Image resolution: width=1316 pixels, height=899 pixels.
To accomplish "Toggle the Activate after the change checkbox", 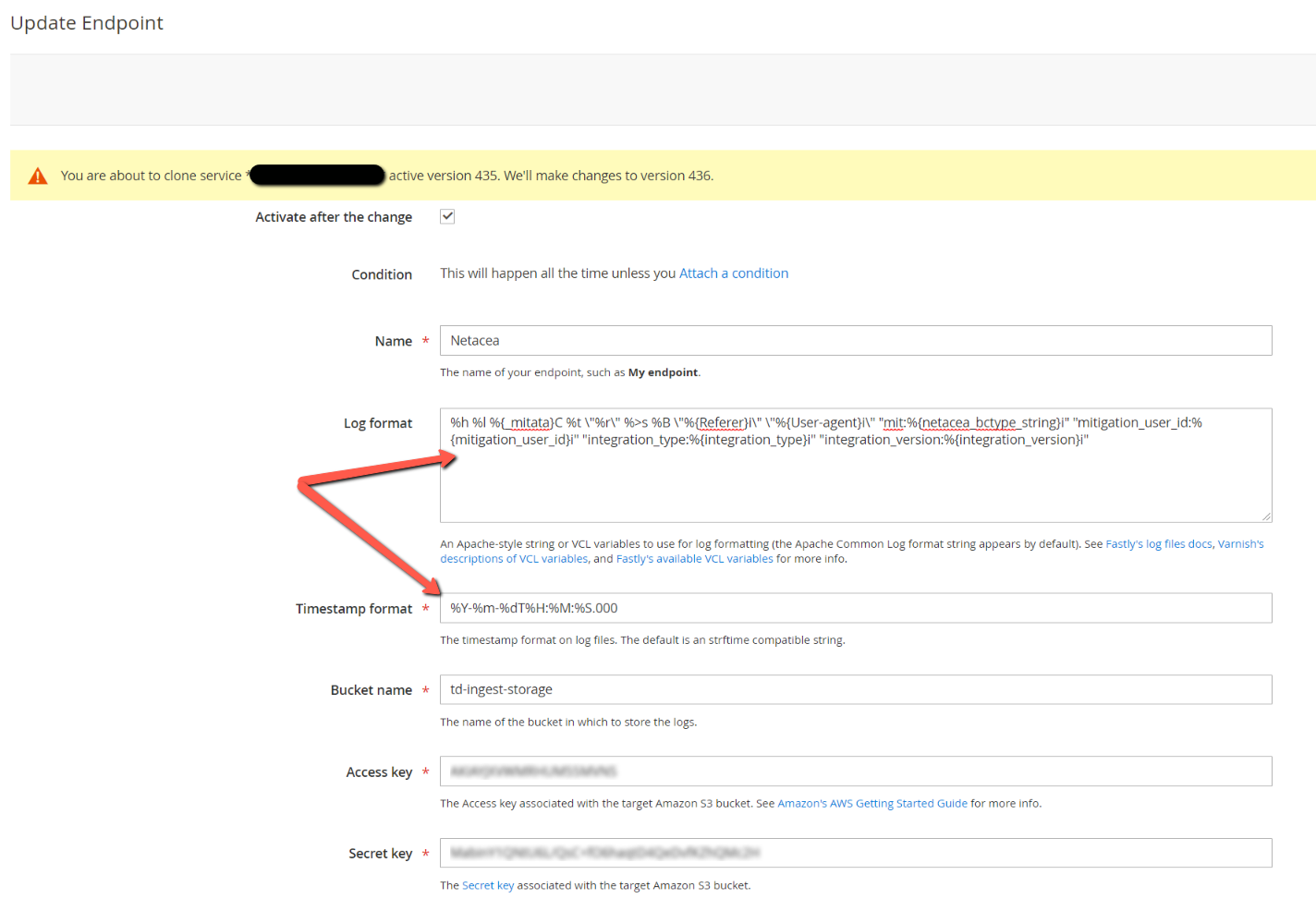I will click(x=447, y=216).
